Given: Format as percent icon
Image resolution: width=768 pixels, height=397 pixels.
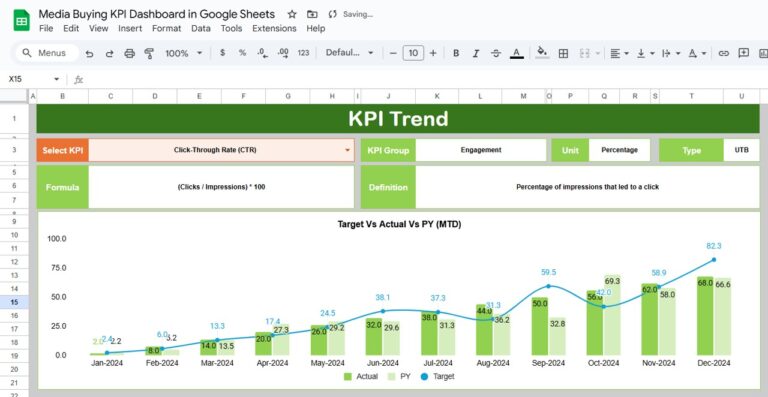Looking at the screenshot, I should [x=242, y=53].
